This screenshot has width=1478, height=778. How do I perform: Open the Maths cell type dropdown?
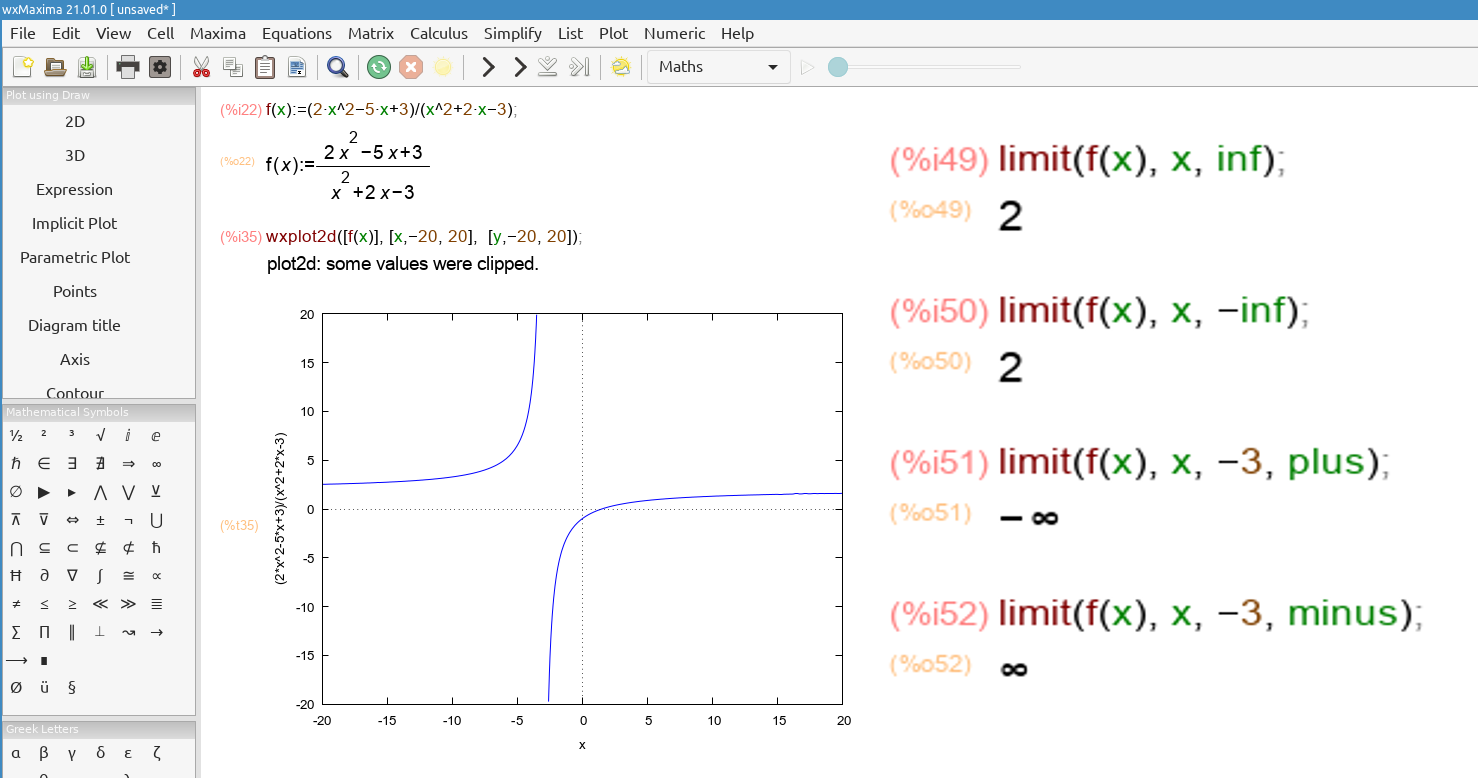pos(718,66)
